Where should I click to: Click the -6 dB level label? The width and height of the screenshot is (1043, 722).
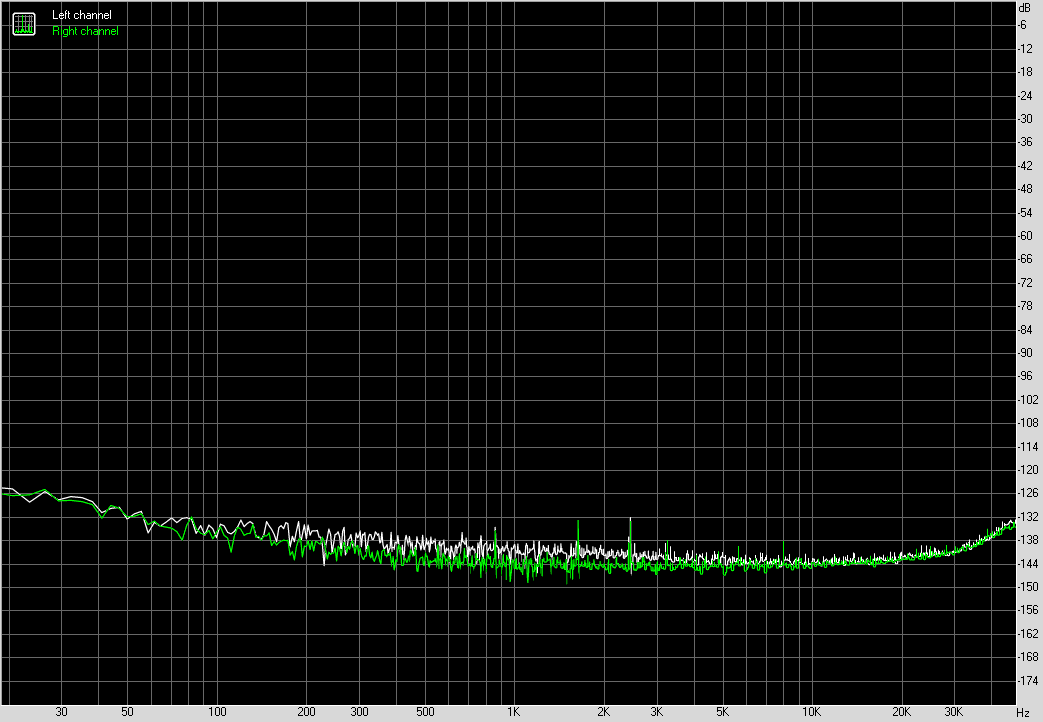click(x=1025, y=25)
